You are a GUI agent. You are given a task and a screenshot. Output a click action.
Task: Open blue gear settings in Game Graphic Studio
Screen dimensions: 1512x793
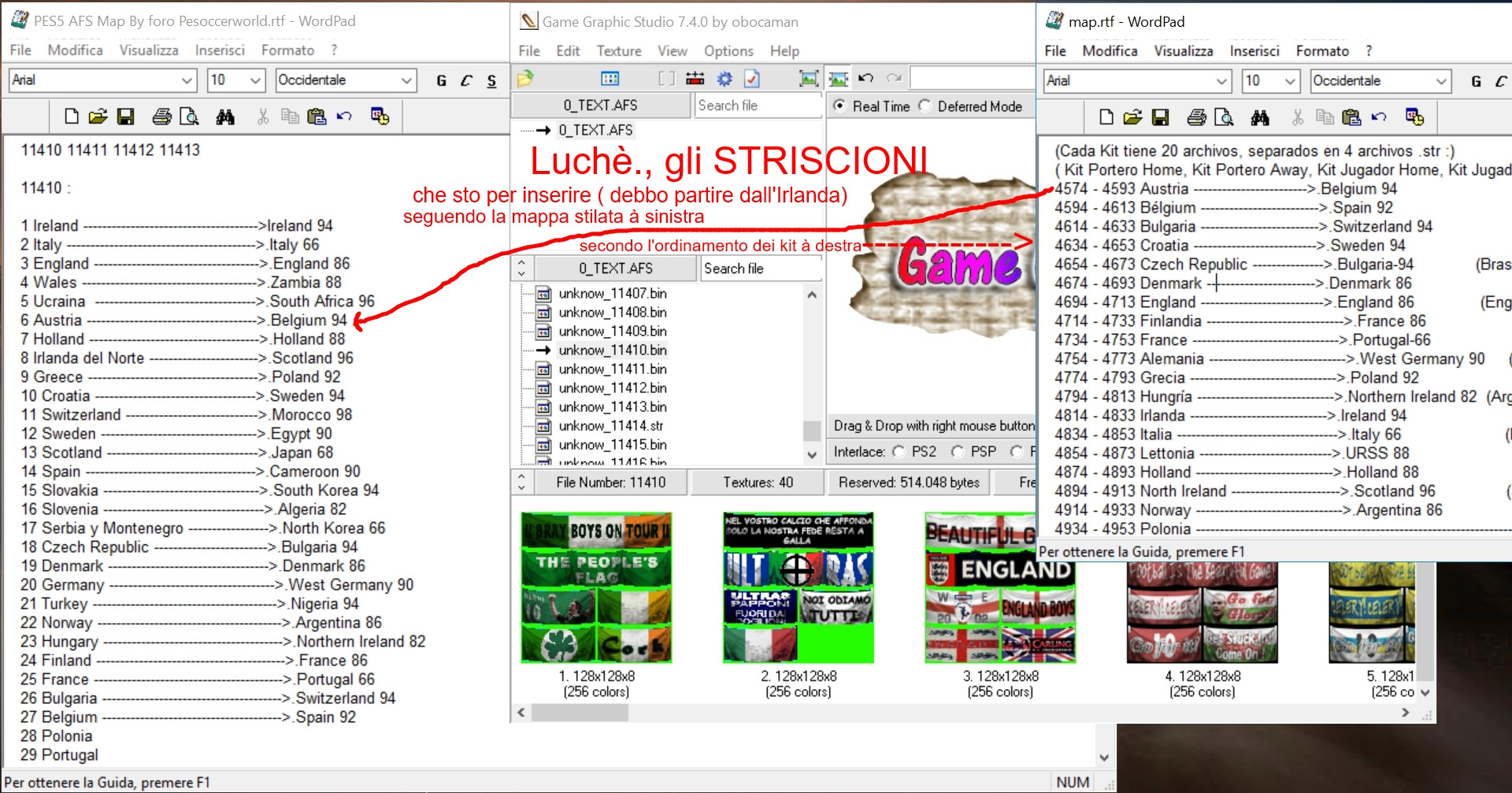[x=724, y=78]
